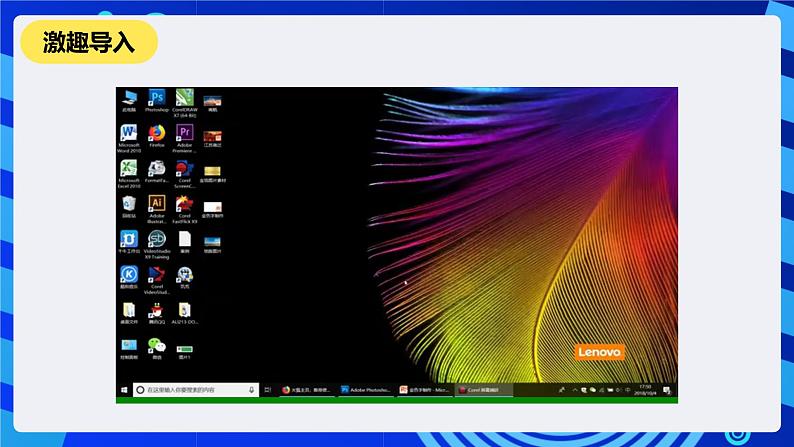Open the VideoStudio X9 Training shortcut
The image size is (794, 447).
click(157, 245)
